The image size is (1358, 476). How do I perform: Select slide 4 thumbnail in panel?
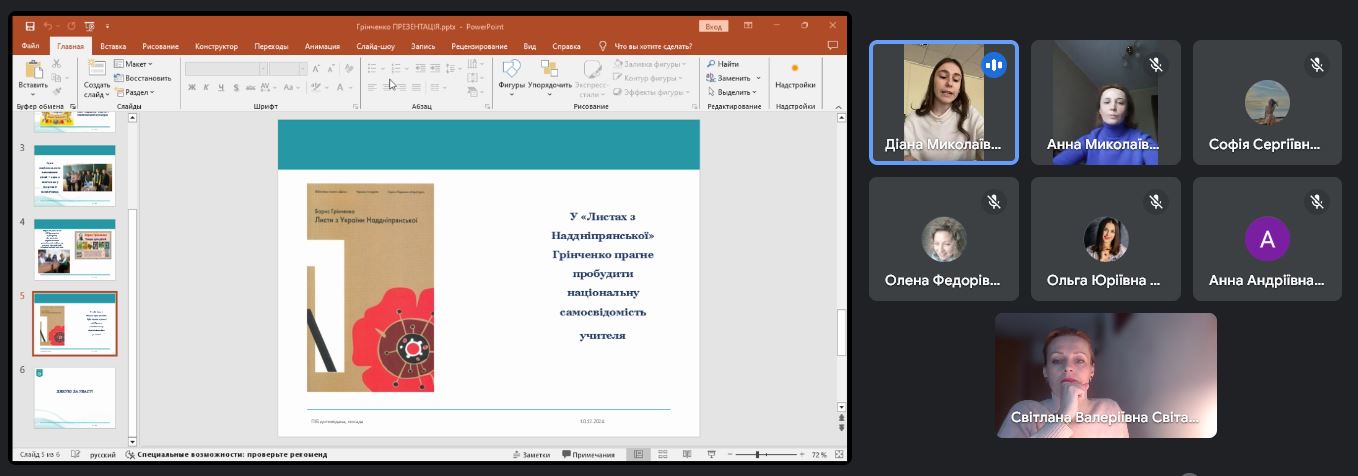(76, 250)
